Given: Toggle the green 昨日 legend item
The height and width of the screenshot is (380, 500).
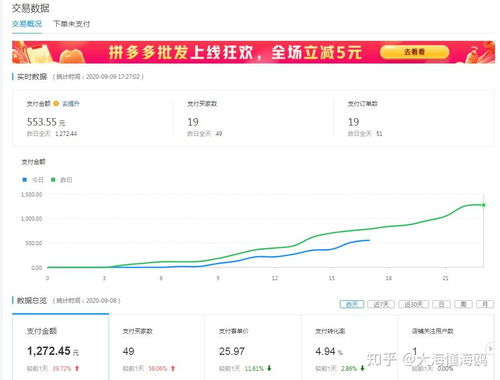Looking at the screenshot, I should (x=61, y=180).
